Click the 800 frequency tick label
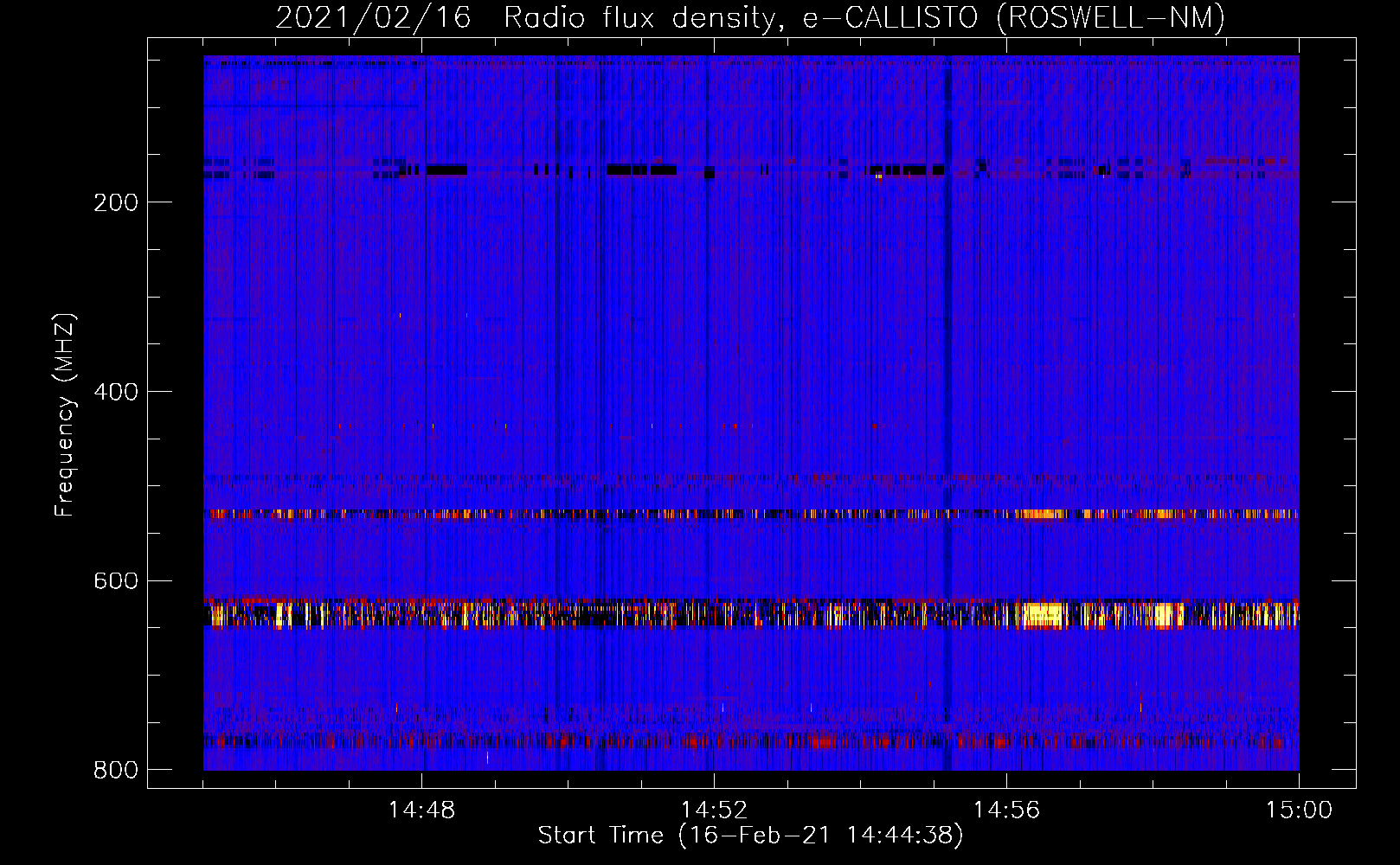Screen dimensions: 1400x865 coord(116,770)
